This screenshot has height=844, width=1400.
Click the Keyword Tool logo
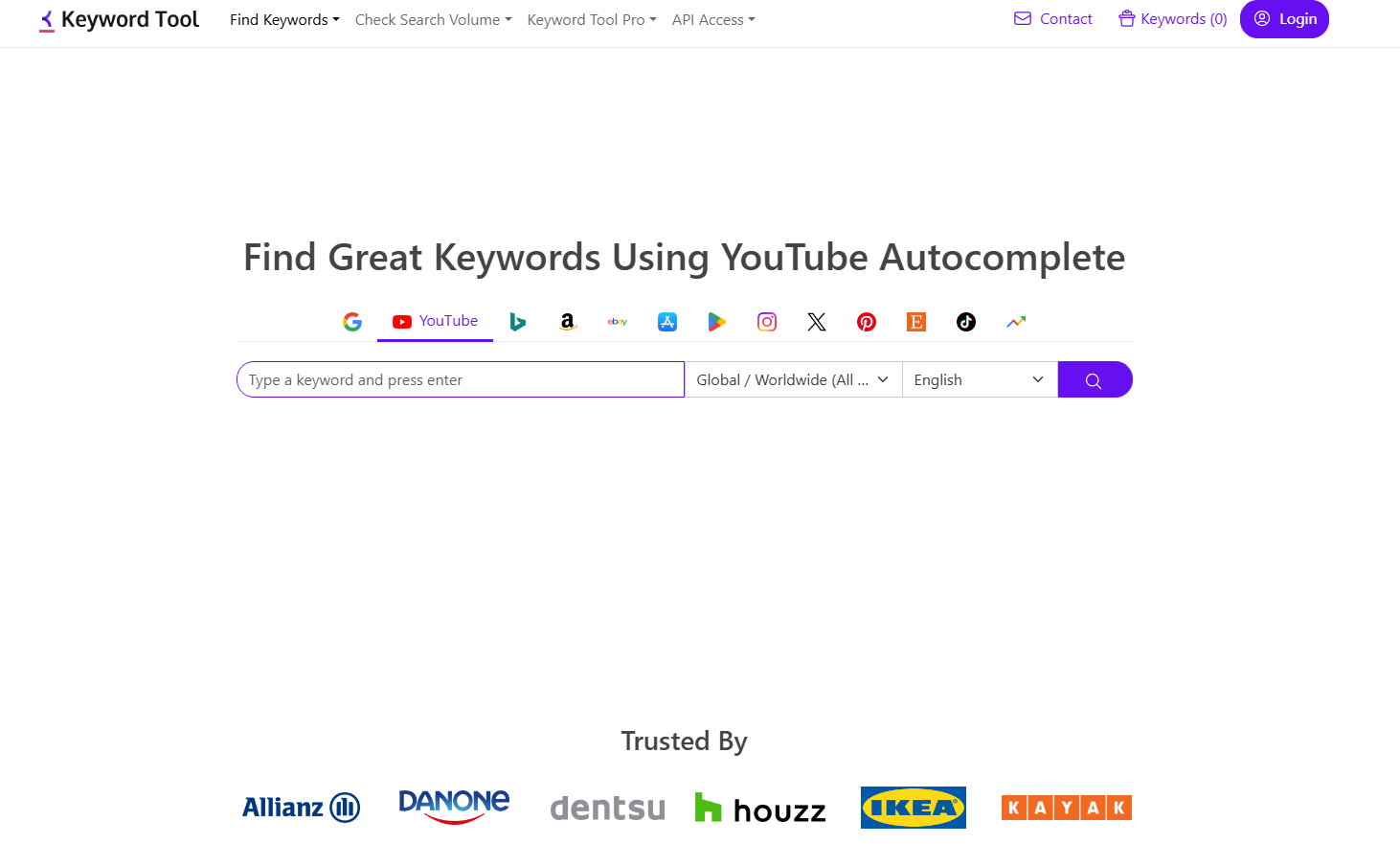[119, 20]
